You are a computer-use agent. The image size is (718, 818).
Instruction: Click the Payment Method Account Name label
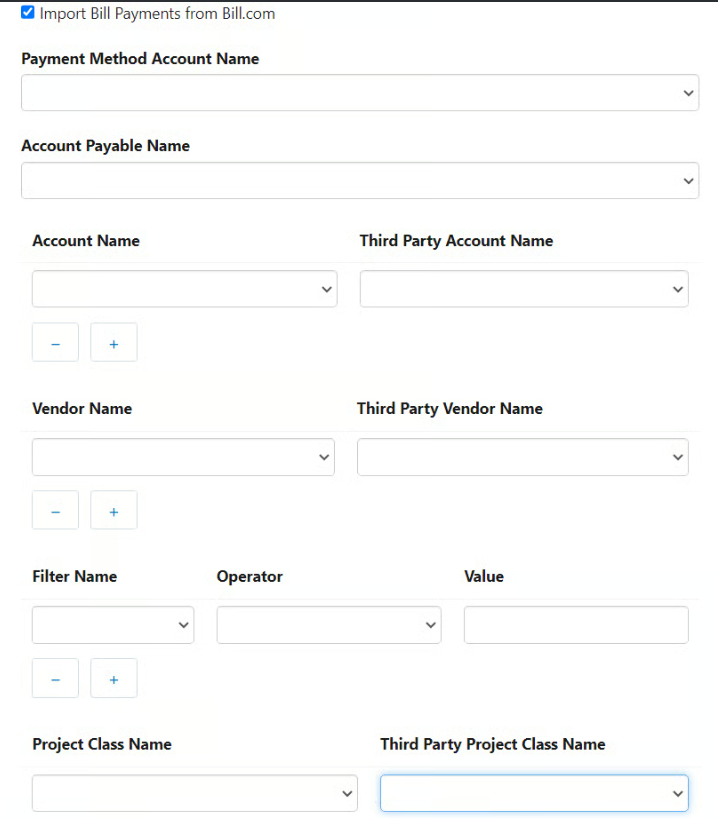(140, 59)
